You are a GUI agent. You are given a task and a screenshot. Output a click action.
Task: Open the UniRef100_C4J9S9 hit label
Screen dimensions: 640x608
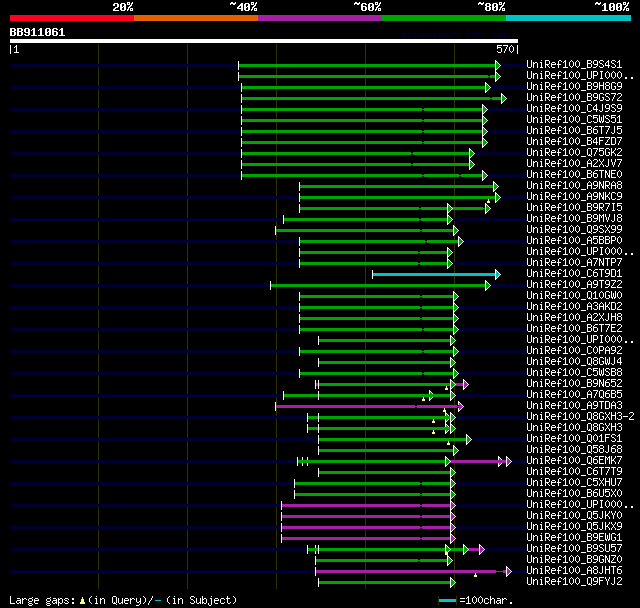tap(574, 109)
